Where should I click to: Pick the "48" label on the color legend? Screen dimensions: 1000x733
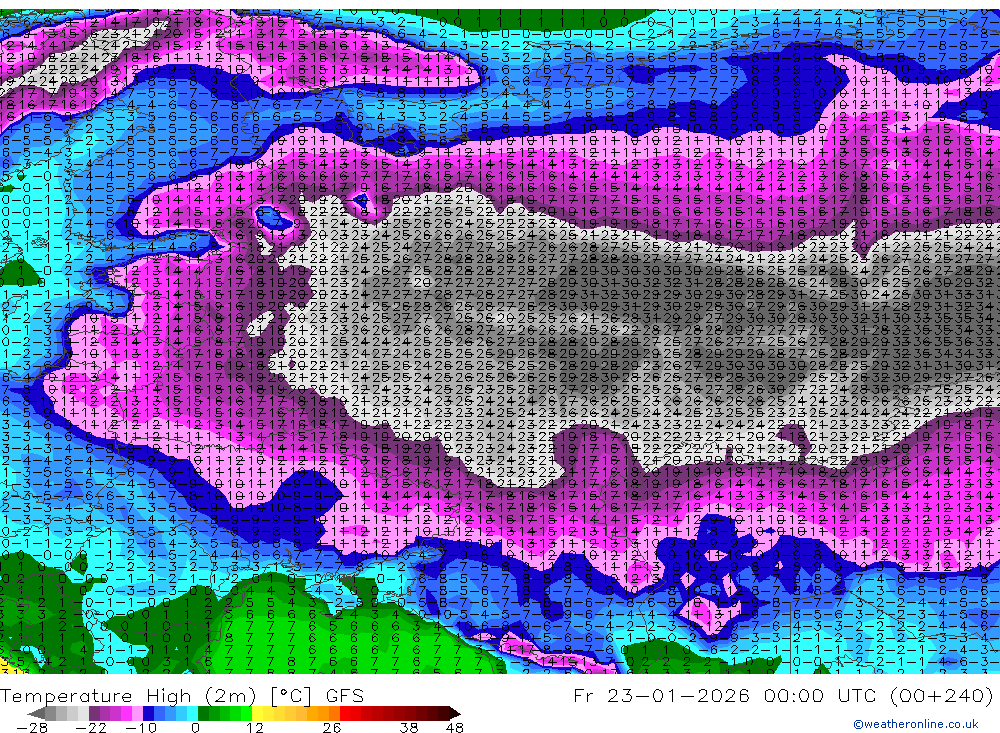coord(455,727)
